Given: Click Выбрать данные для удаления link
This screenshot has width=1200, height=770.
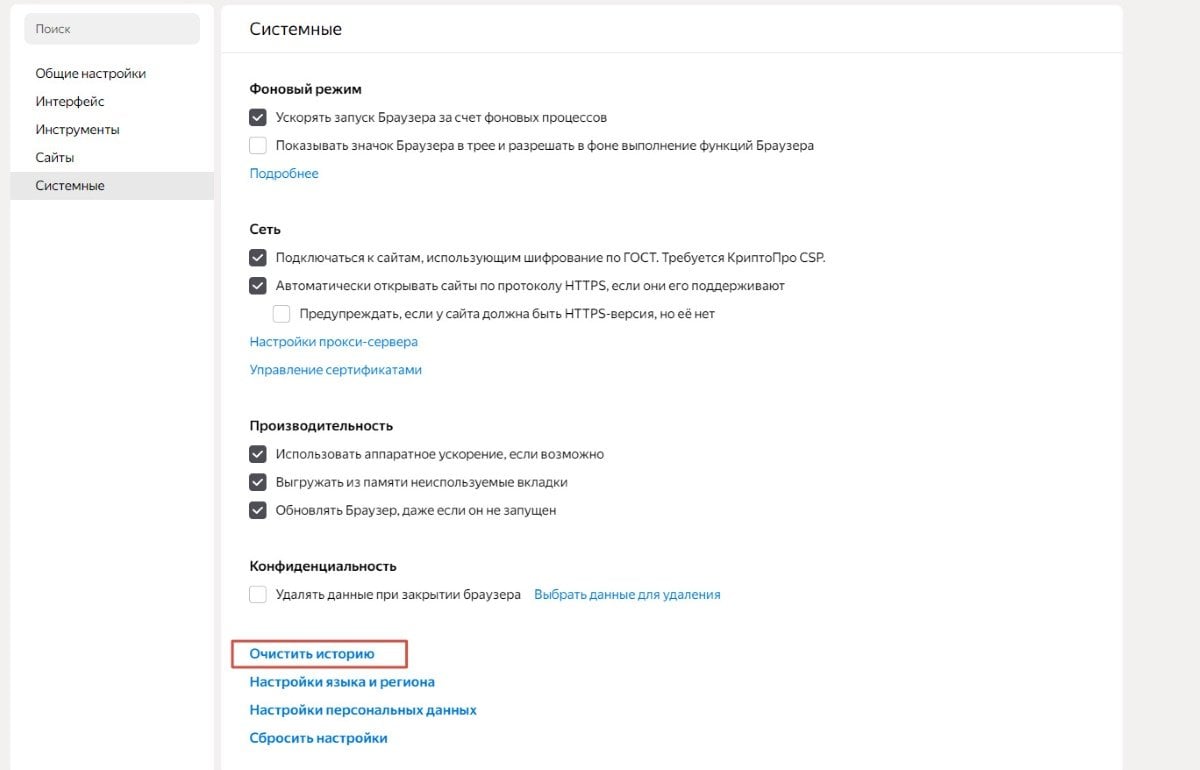Looking at the screenshot, I should click(x=627, y=594).
